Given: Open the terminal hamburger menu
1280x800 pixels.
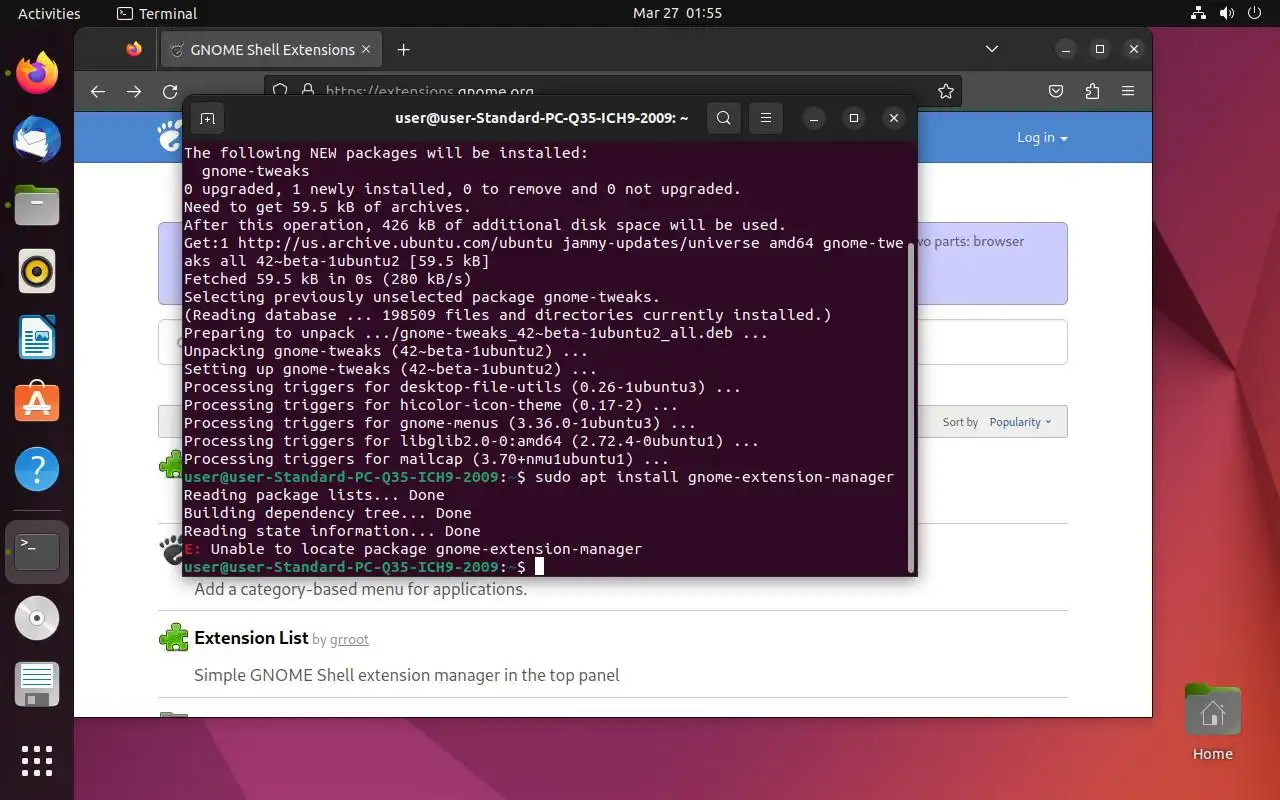Looking at the screenshot, I should [x=766, y=118].
